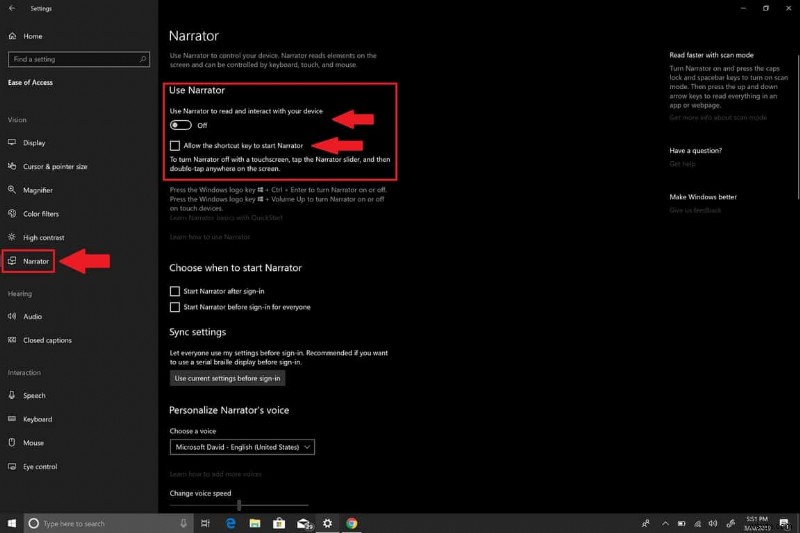Viewport: 800px width, 533px height.
Task: Click the volume speaker icon in tray
Action: click(713, 523)
